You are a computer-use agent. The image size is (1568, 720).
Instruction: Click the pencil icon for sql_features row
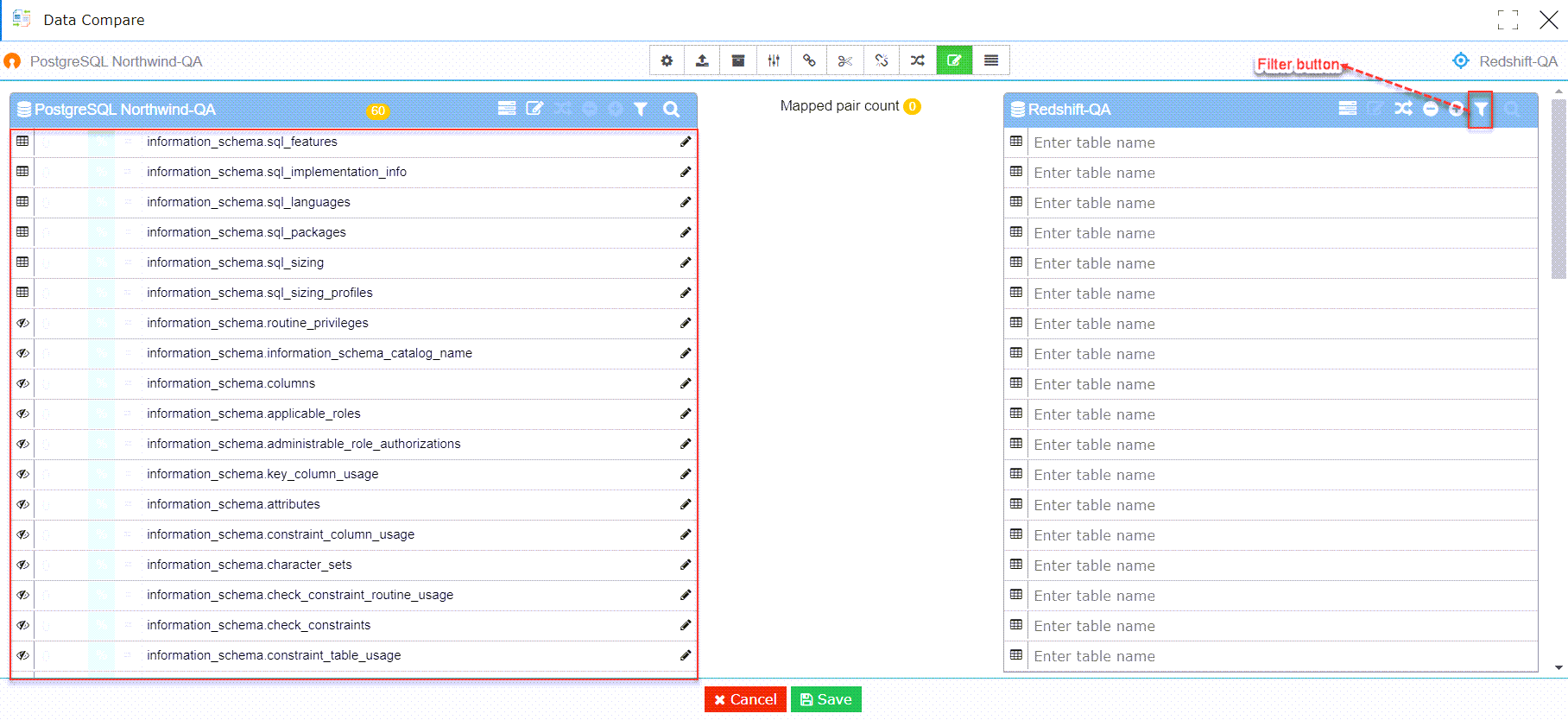tap(686, 142)
